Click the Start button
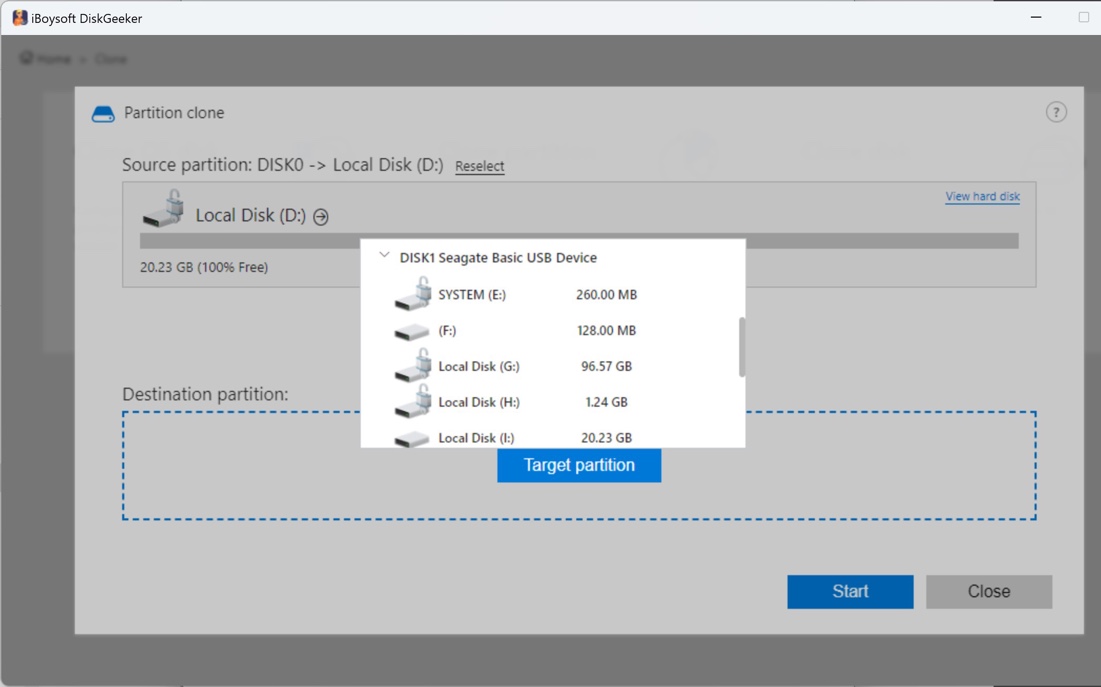The image size is (1101, 687). pyautogui.click(x=850, y=591)
